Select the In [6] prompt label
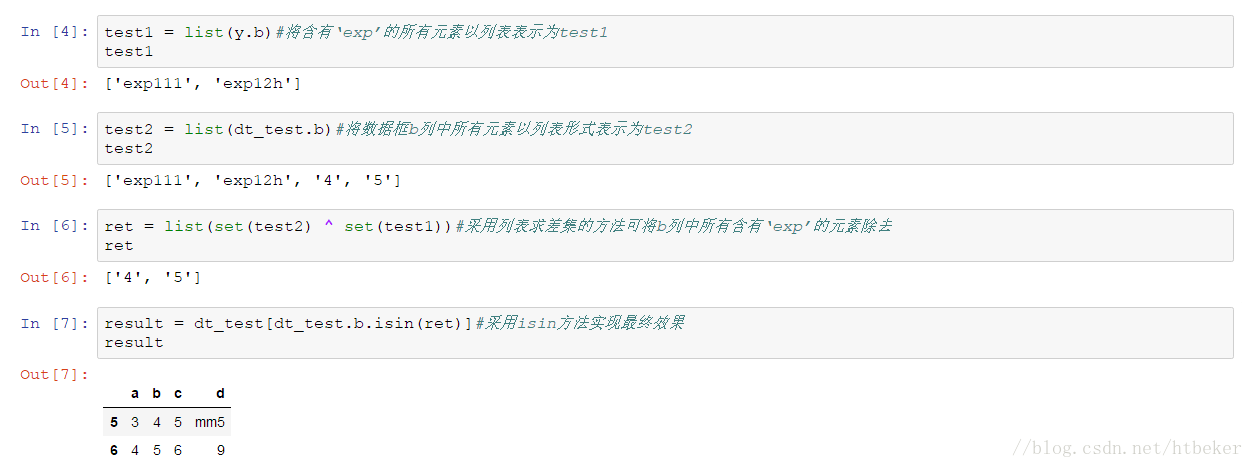Screen dimensions: 1253x468 pos(55,225)
